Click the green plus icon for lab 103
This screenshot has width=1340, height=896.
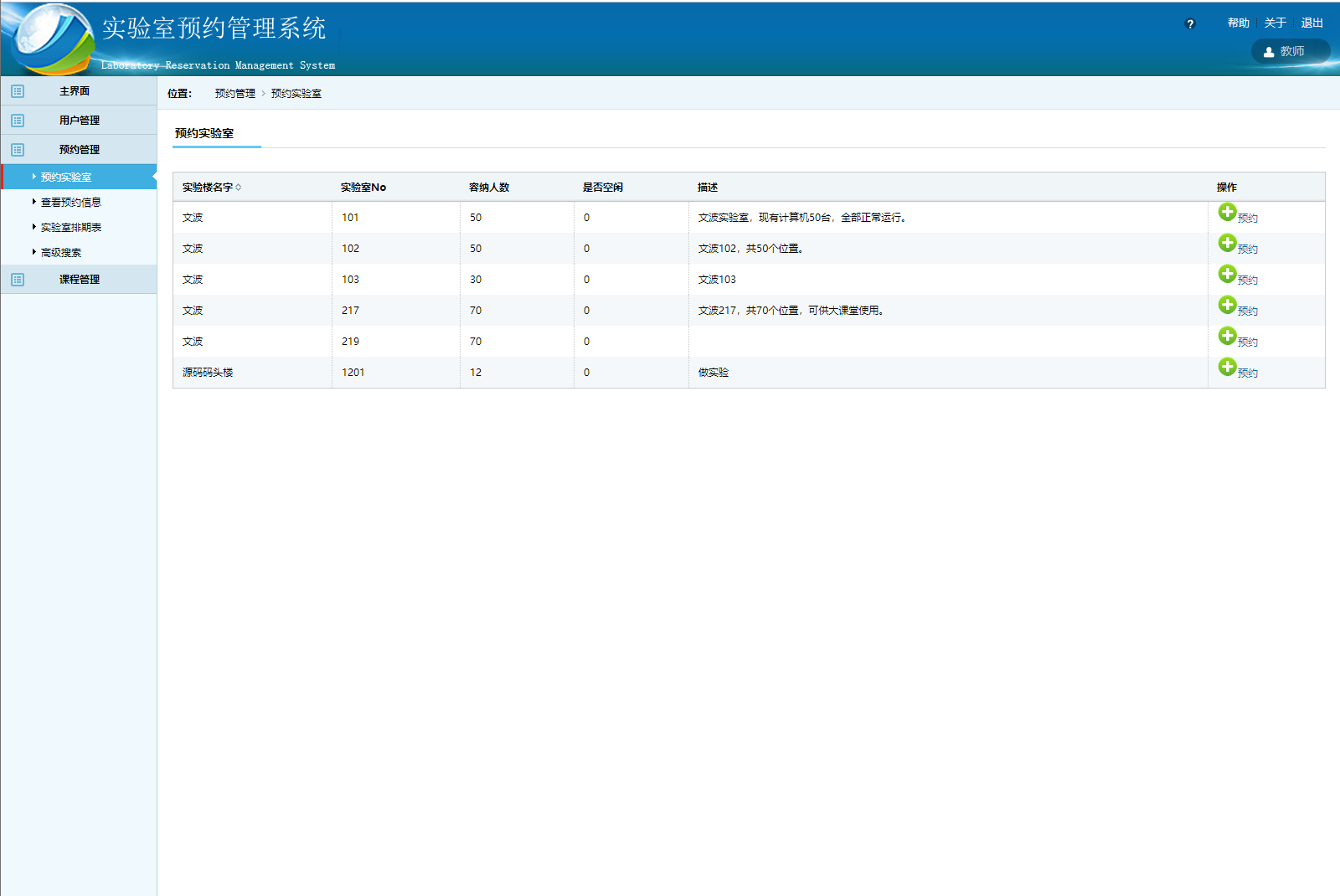click(1227, 274)
